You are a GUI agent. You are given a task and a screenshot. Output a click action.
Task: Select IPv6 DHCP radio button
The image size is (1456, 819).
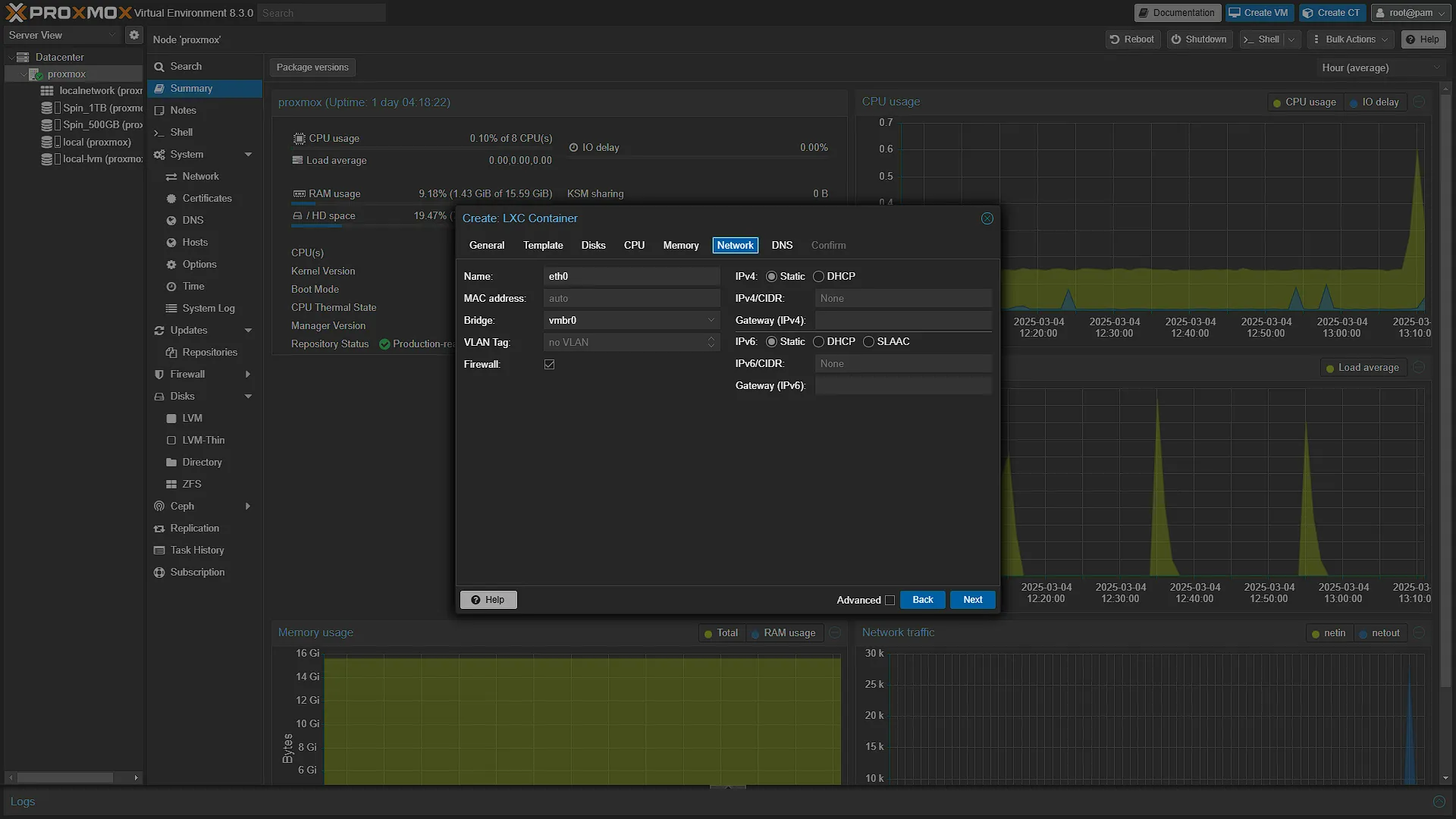coord(818,342)
